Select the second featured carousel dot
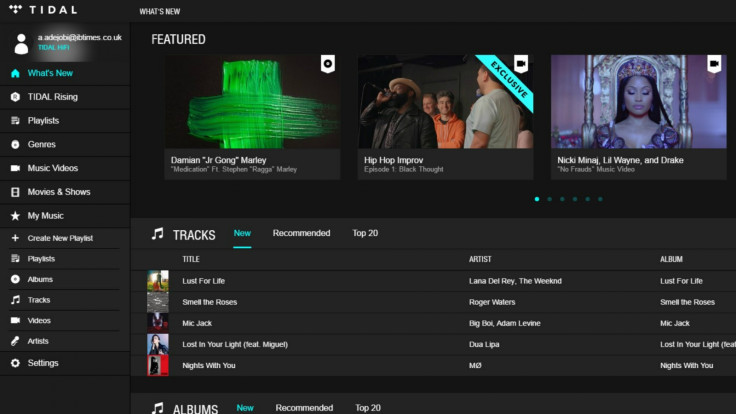This screenshot has height=414, width=736. click(550, 199)
